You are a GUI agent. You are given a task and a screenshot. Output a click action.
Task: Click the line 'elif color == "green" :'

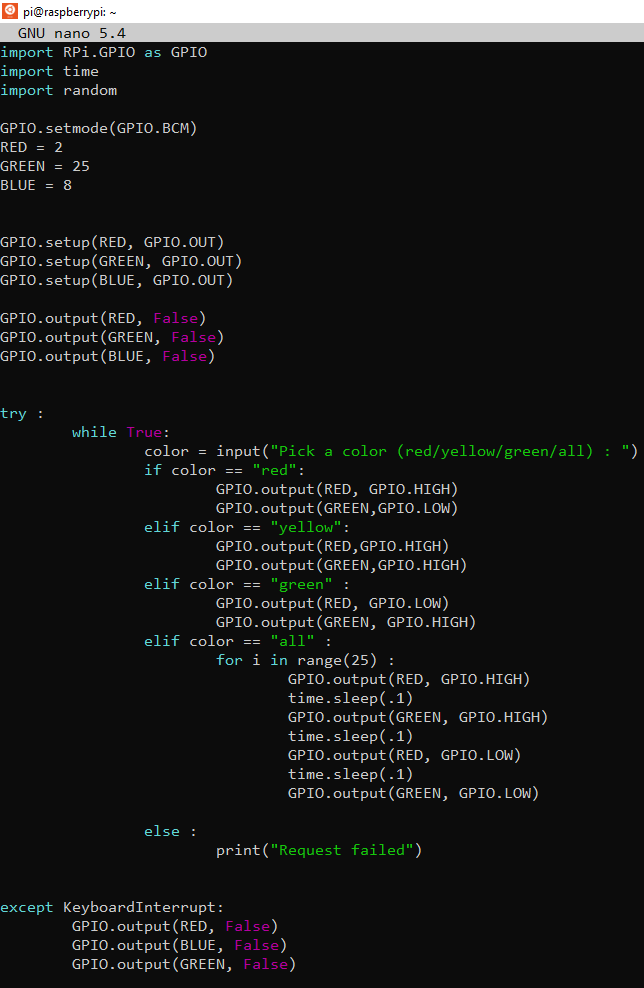(247, 584)
